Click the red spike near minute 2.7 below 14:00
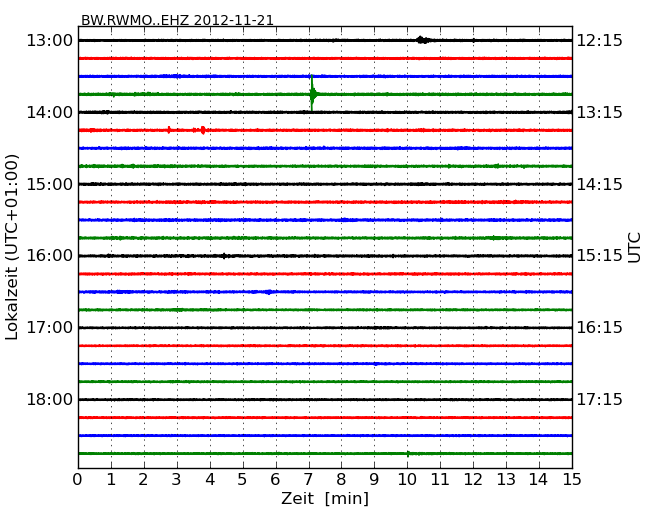The image size is (650, 520). pos(169,130)
